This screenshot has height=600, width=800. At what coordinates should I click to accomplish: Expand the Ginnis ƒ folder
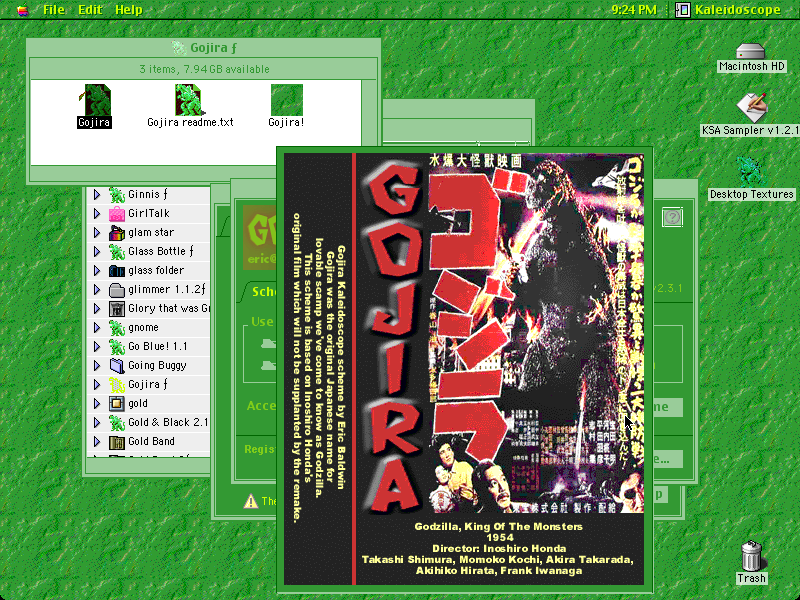coord(96,194)
